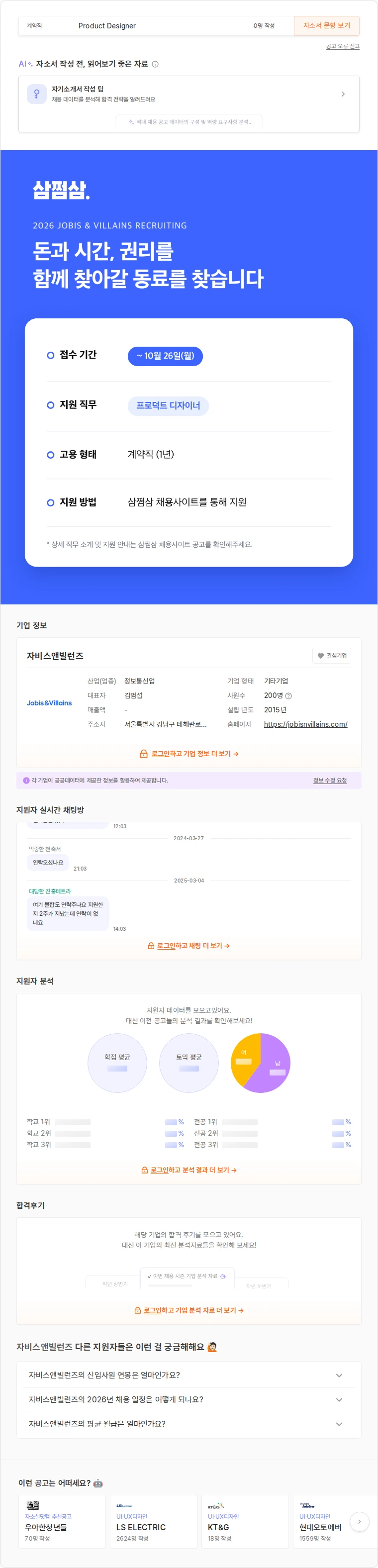
Task: Select the 이번 채용 시즌 기업 분석 자료 tab
Action: pos(188,1276)
